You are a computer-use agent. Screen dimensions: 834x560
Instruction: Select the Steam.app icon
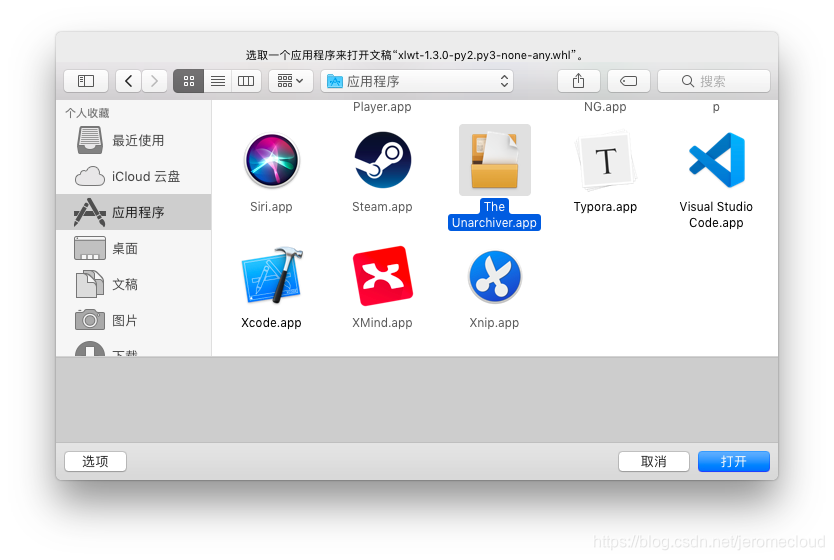382,160
